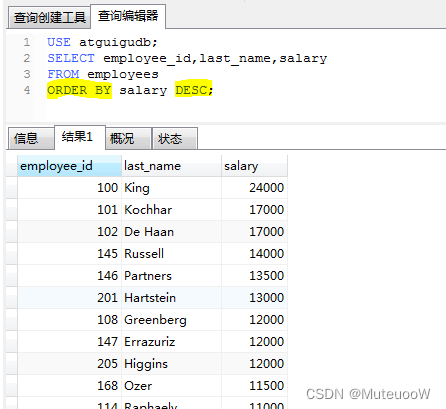
Task: Click Greenberg's salary cell 12000
Action: (254, 320)
